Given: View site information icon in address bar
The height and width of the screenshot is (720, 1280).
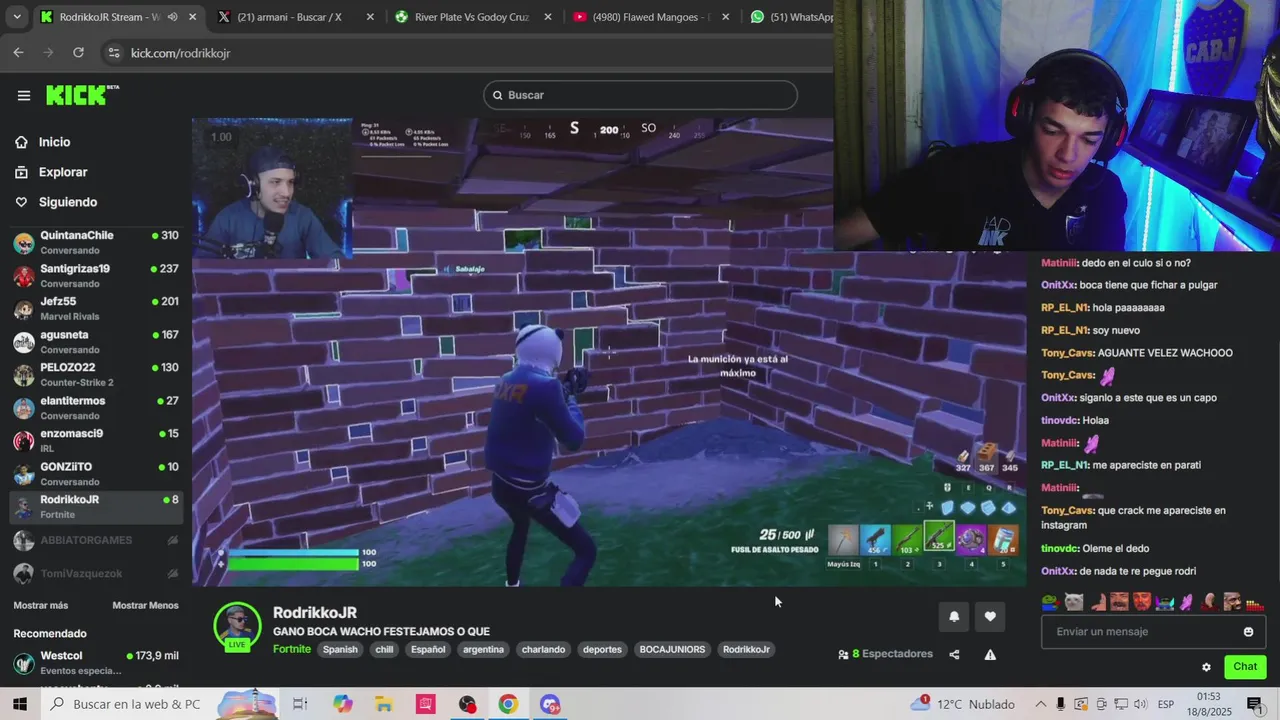Looking at the screenshot, I should (x=113, y=53).
